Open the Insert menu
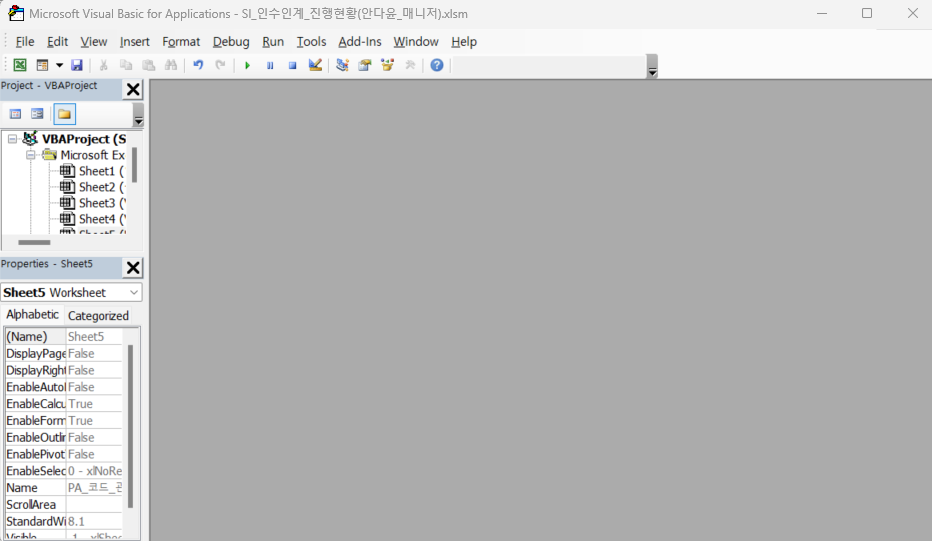 pos(134,42)
